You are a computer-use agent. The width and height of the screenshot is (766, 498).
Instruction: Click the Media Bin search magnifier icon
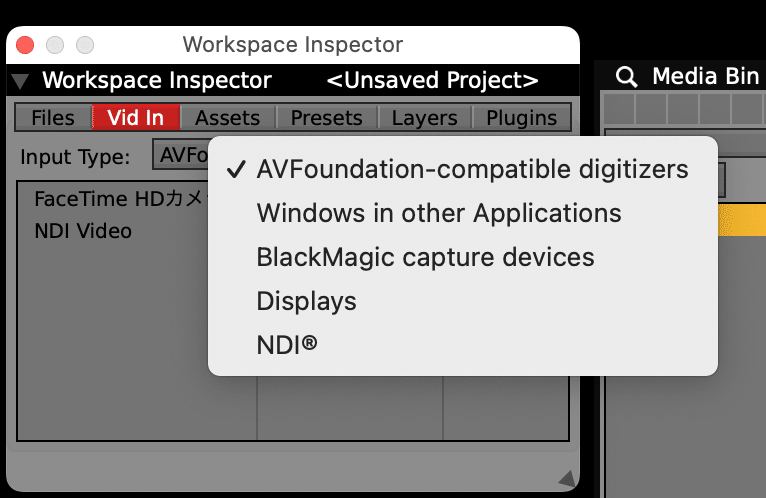pyautogui.click(x=626, y=78)
